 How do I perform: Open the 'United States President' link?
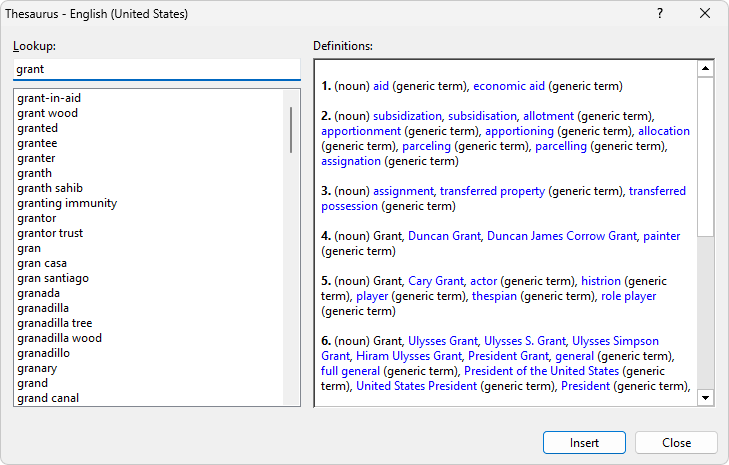click(417, 386)
